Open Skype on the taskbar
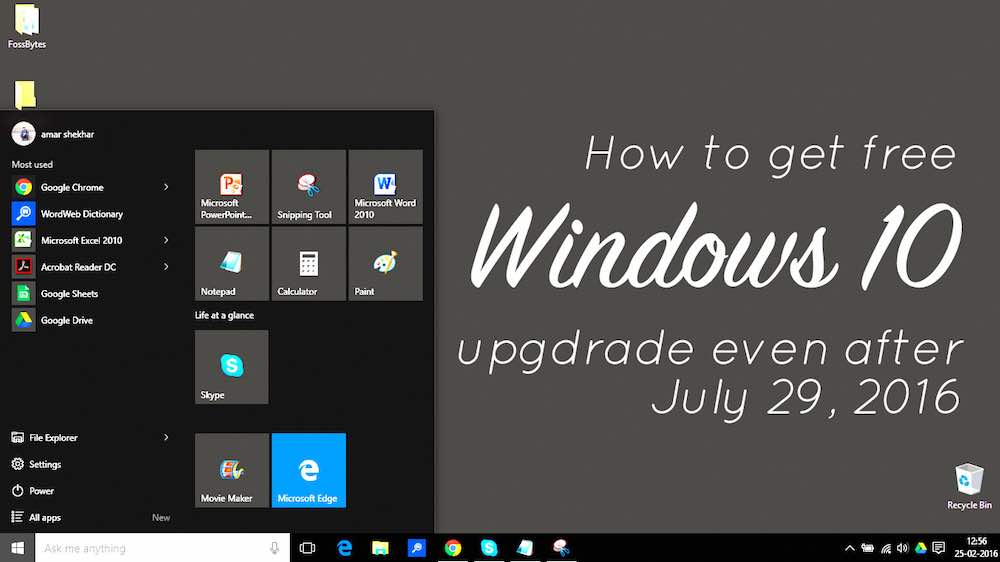Screen dimensions: 1000x562 [x=489, y=548]
